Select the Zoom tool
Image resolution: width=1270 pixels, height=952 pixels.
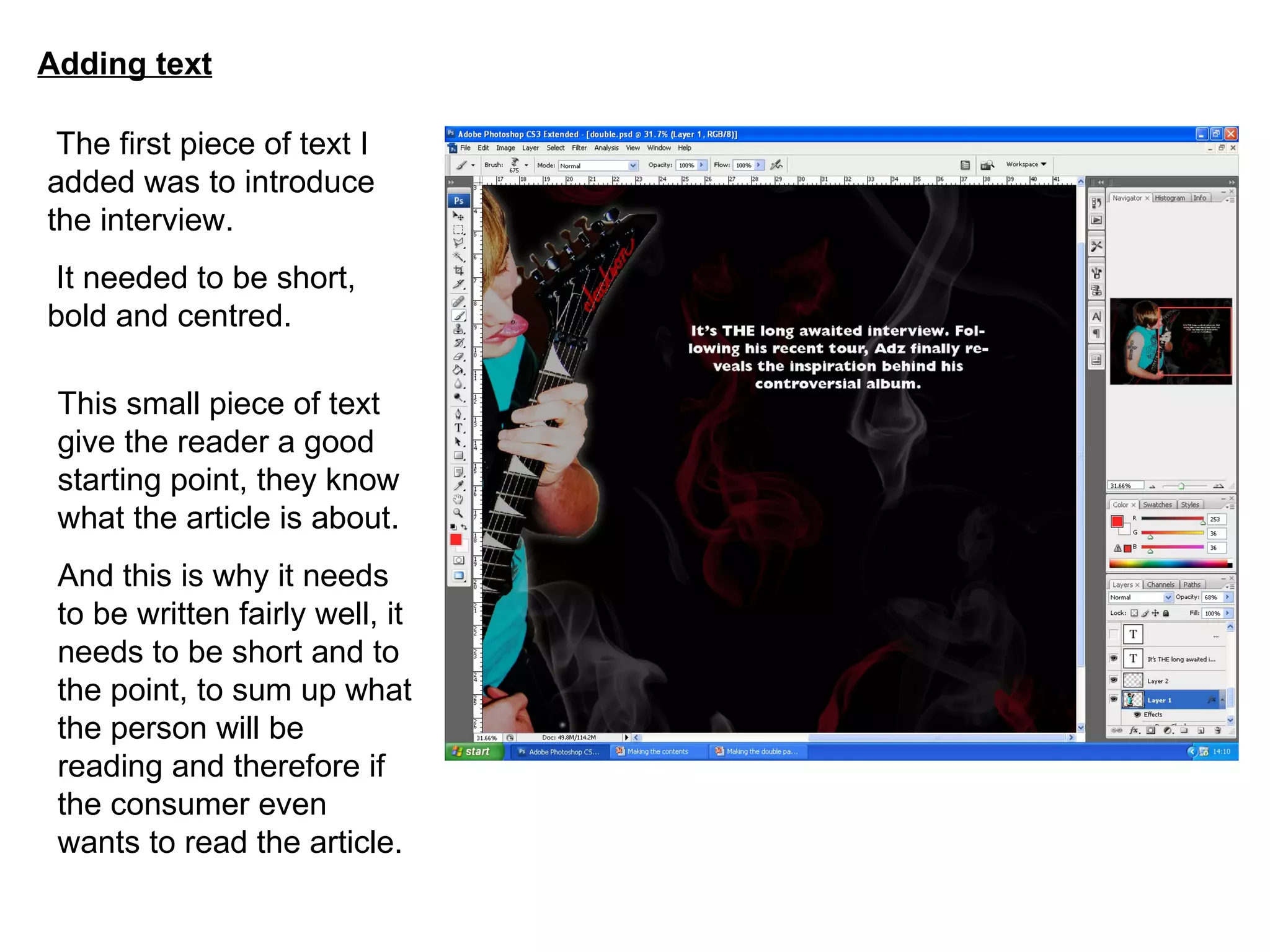click(x=458, y=513)
